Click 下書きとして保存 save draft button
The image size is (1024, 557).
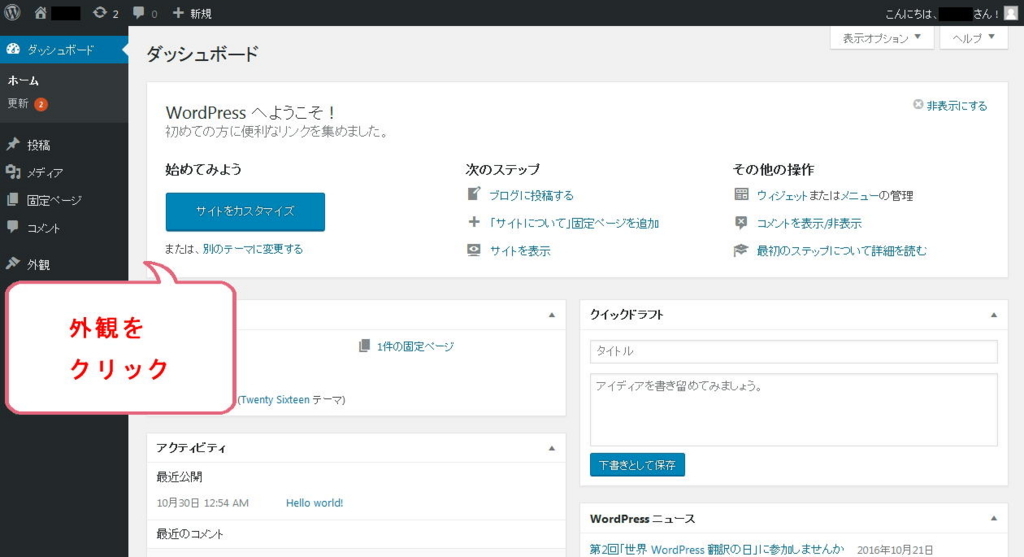tap(637, 465)
